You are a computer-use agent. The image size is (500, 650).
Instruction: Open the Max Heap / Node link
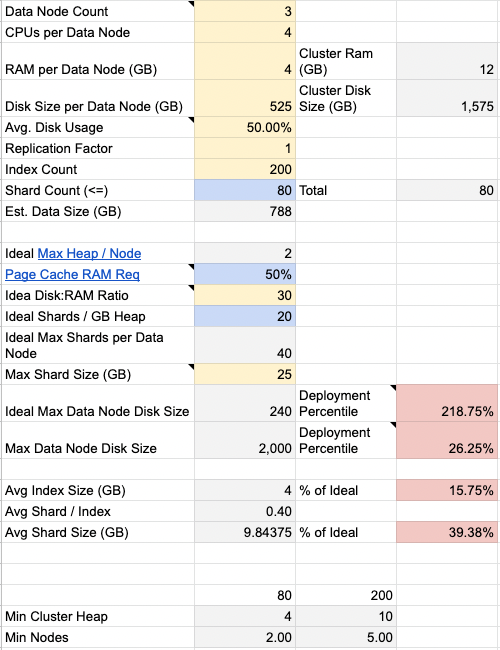coord(89,253)
